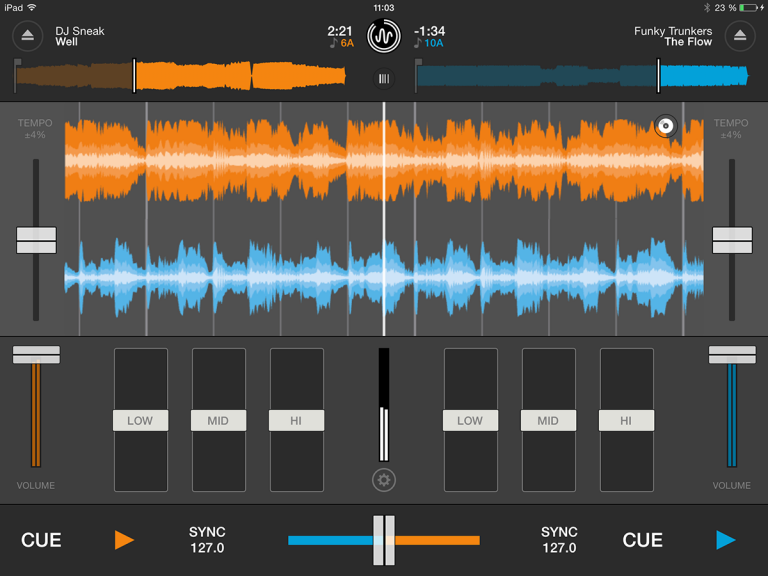Grab the left deck LOW EQ fader
This screenshot has height=576, width=768.
[x=141, y=421]
